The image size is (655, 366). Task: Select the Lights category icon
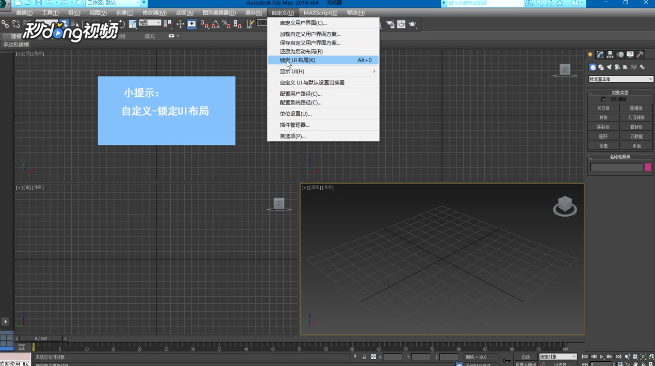(609, 67)
